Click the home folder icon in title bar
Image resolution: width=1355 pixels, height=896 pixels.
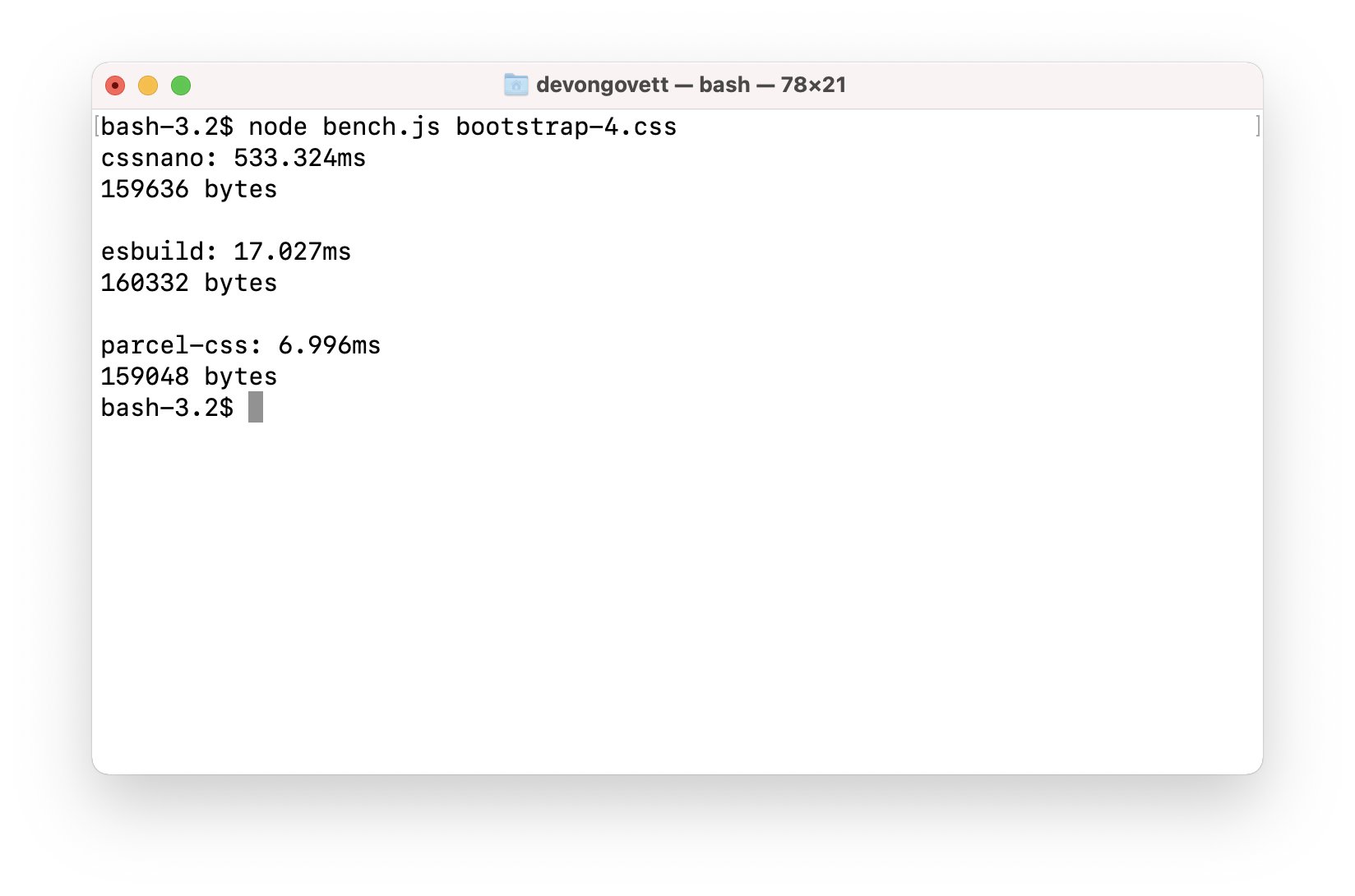tap(516, 85)
